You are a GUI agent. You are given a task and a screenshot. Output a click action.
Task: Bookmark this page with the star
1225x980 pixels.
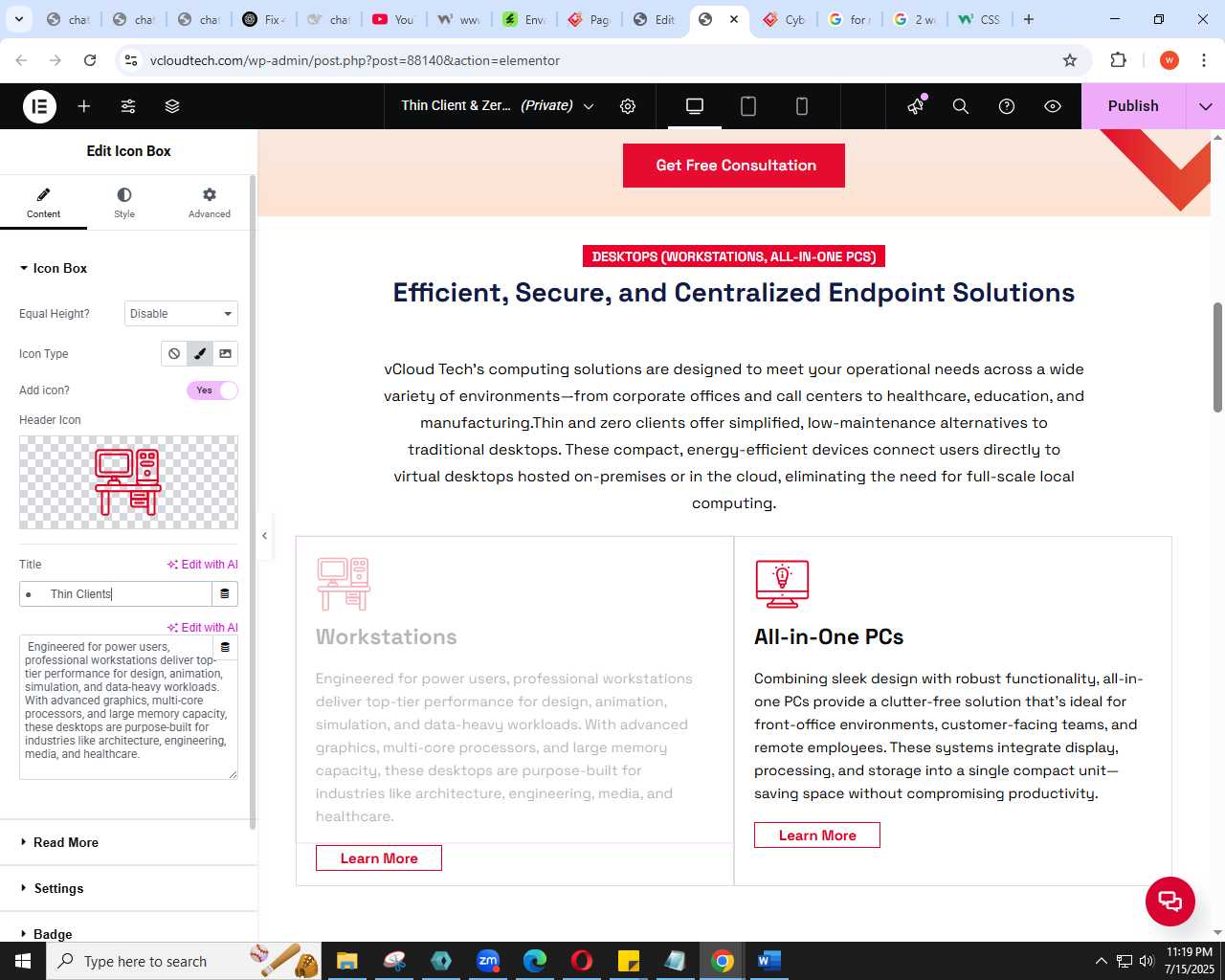pos(1070,60)
